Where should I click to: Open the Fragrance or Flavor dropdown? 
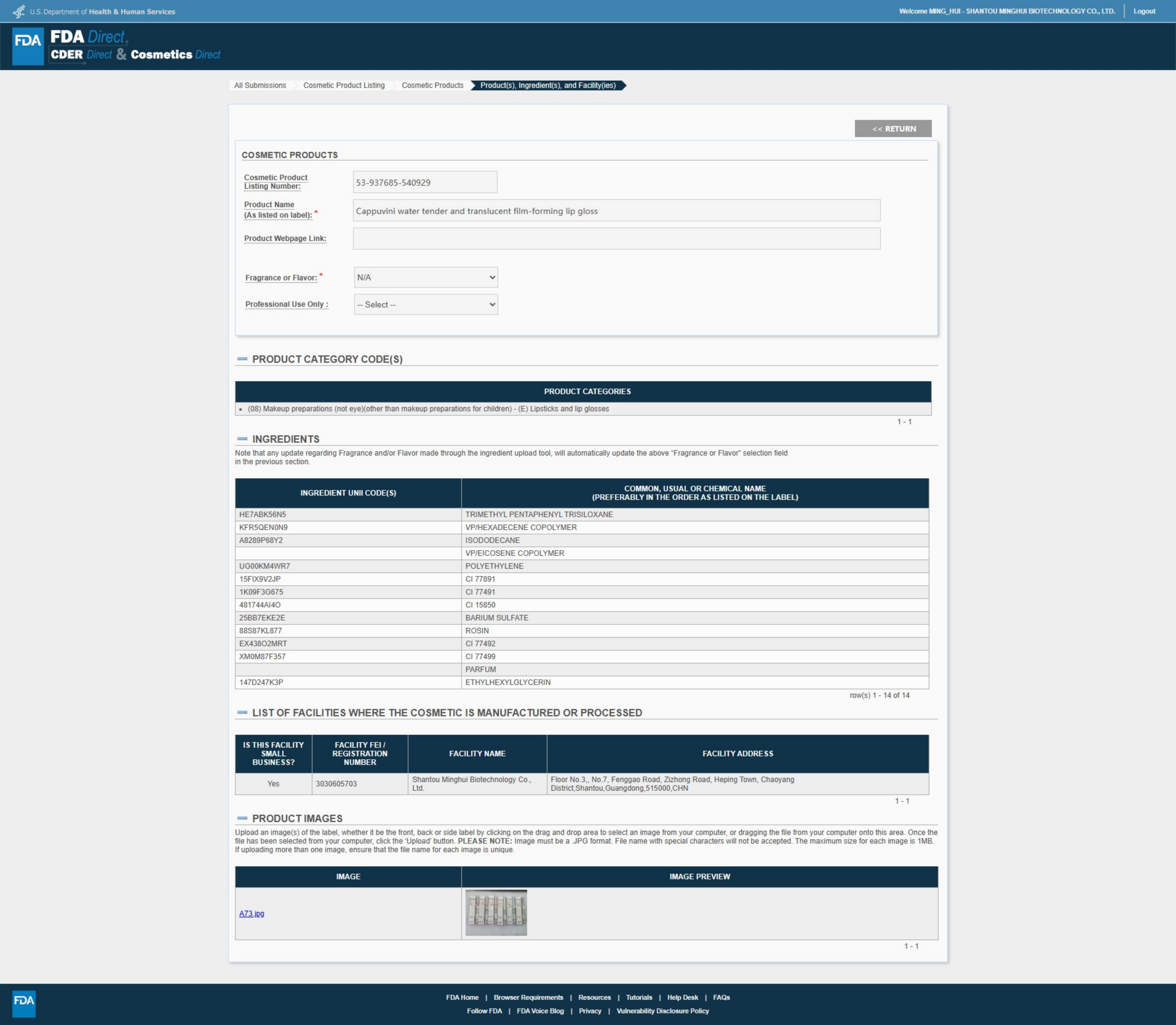click(426, 277)
